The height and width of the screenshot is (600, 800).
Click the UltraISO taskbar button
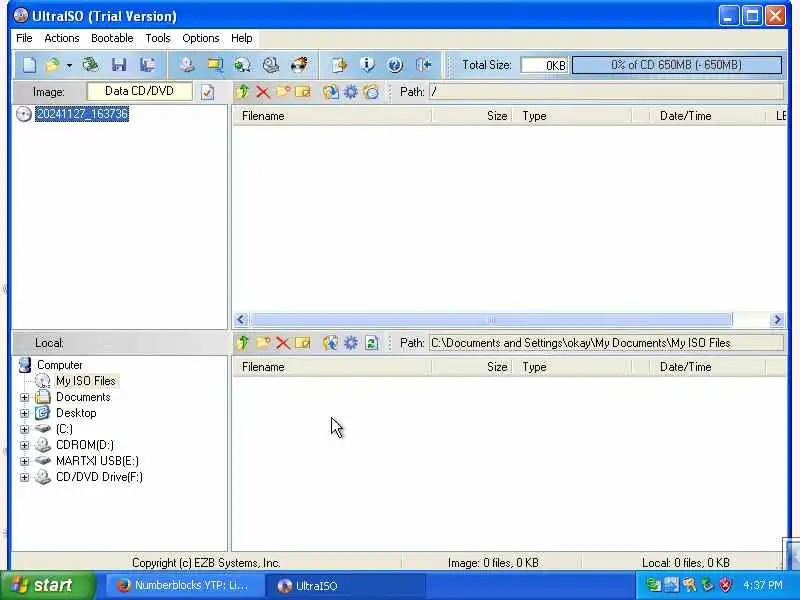coord(345,585)
